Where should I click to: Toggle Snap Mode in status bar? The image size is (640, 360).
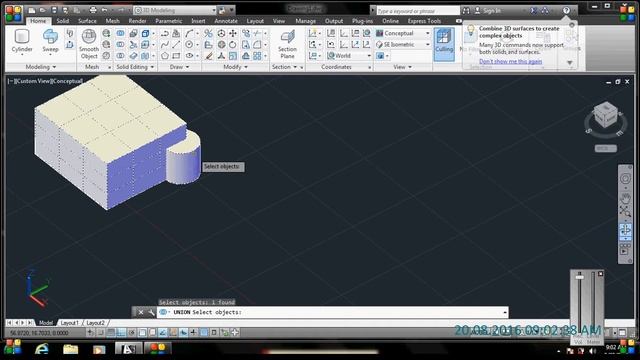click(x=101, y=333)
